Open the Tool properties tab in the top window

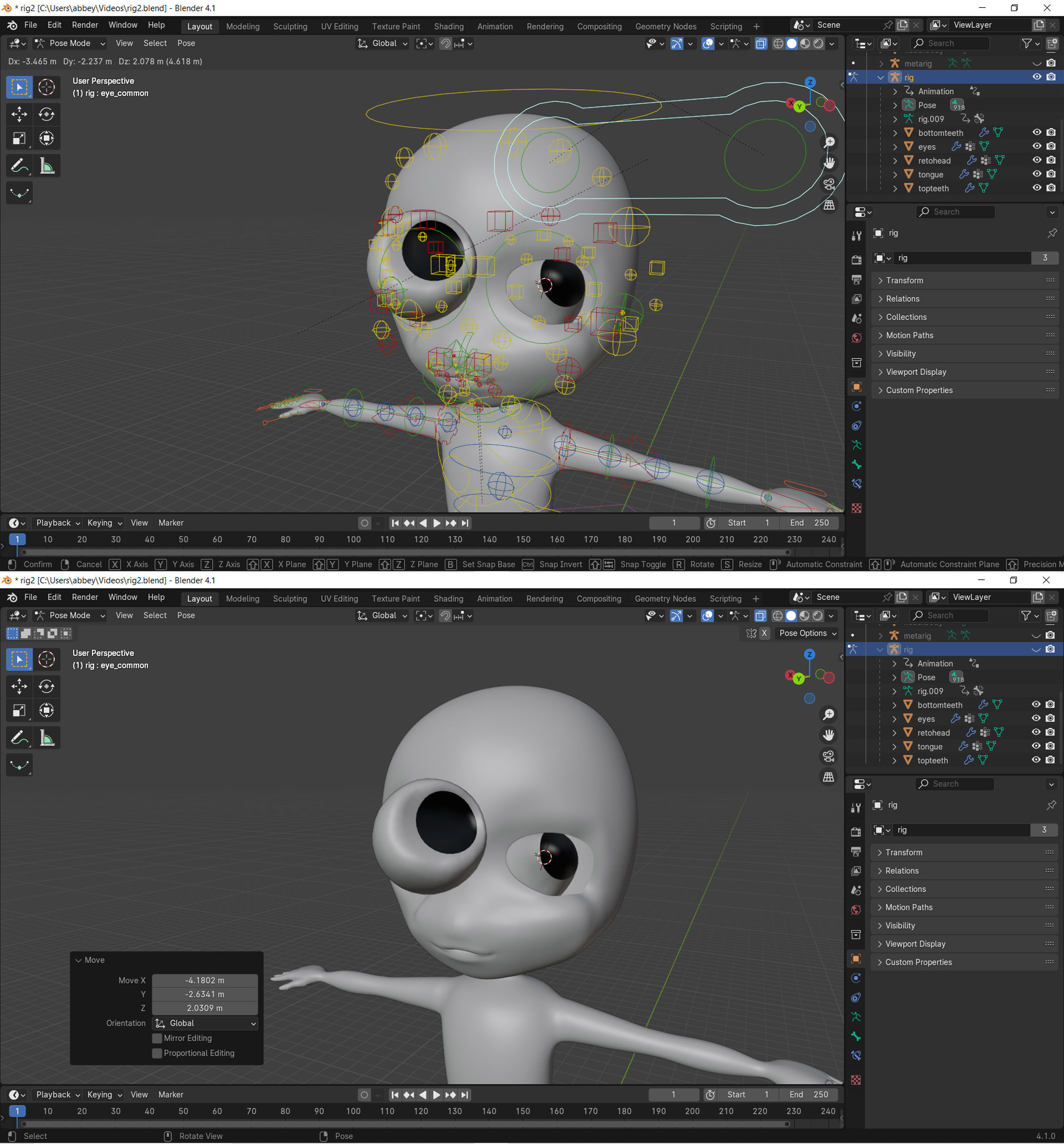click(856, 235)
